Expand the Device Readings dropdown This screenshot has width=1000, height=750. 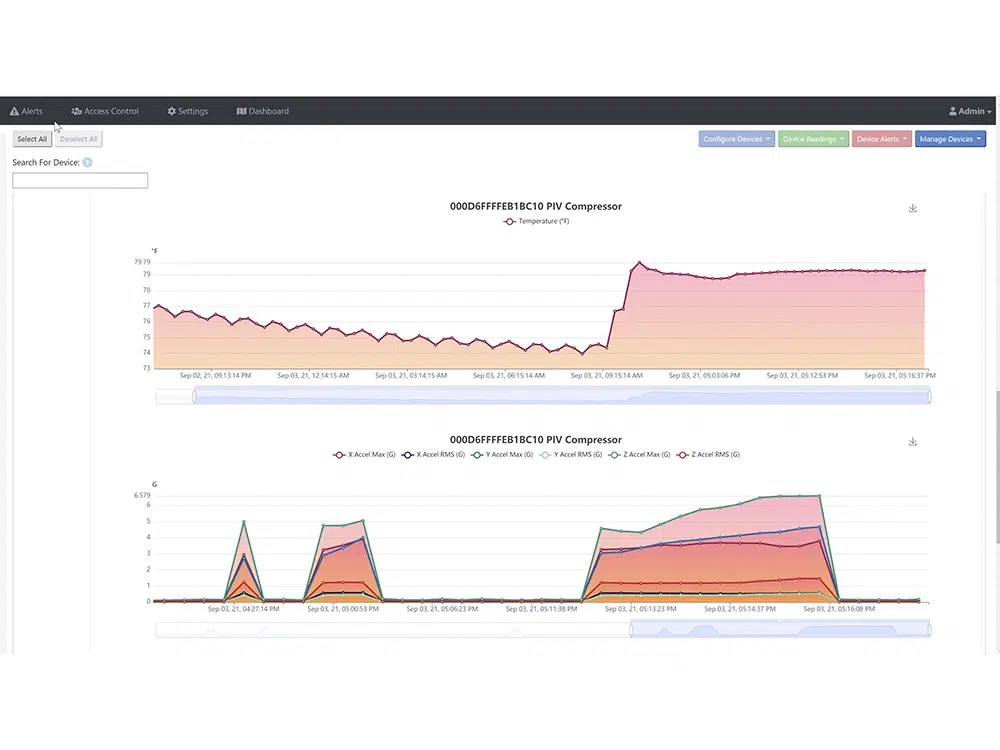[813, 139]
